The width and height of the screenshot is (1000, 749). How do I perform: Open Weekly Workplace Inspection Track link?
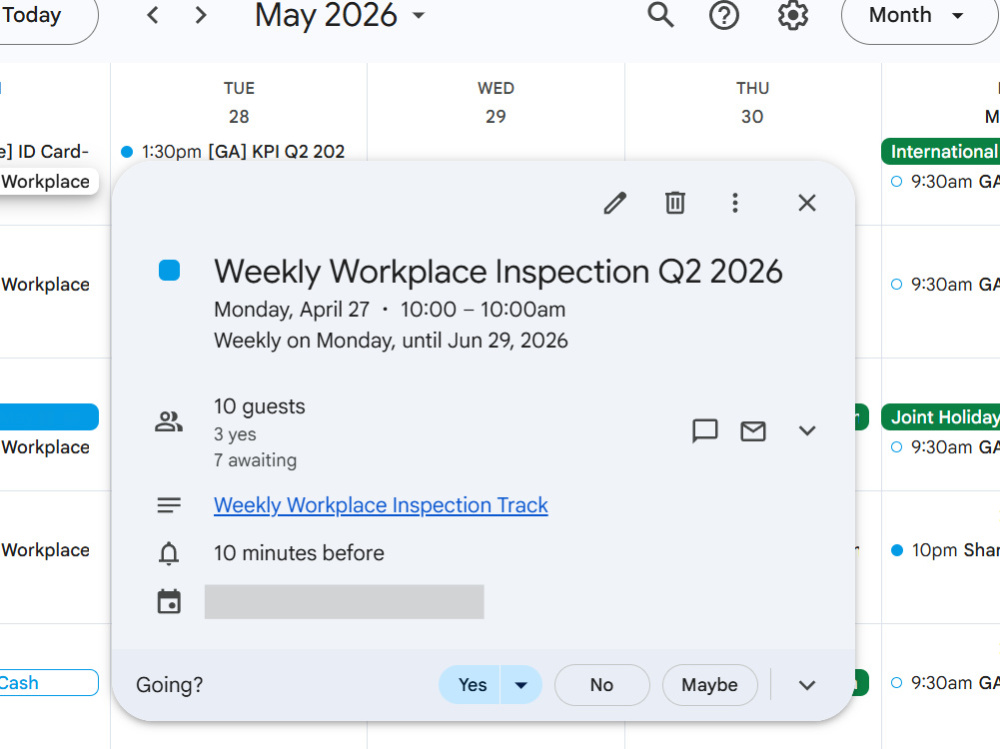(x=381, y=505)
